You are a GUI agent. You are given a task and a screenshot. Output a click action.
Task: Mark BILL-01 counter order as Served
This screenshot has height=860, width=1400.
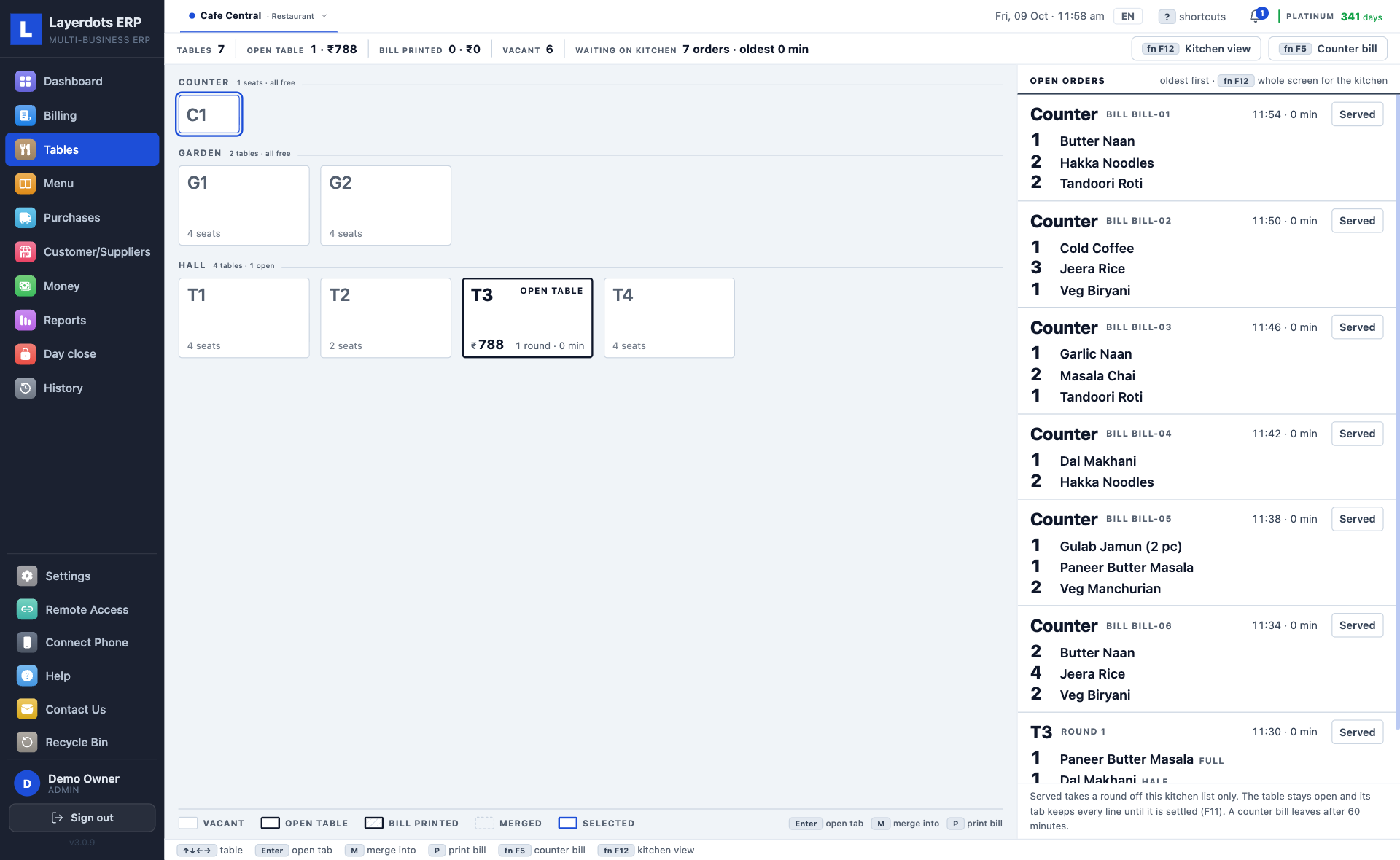point(1357,114)
